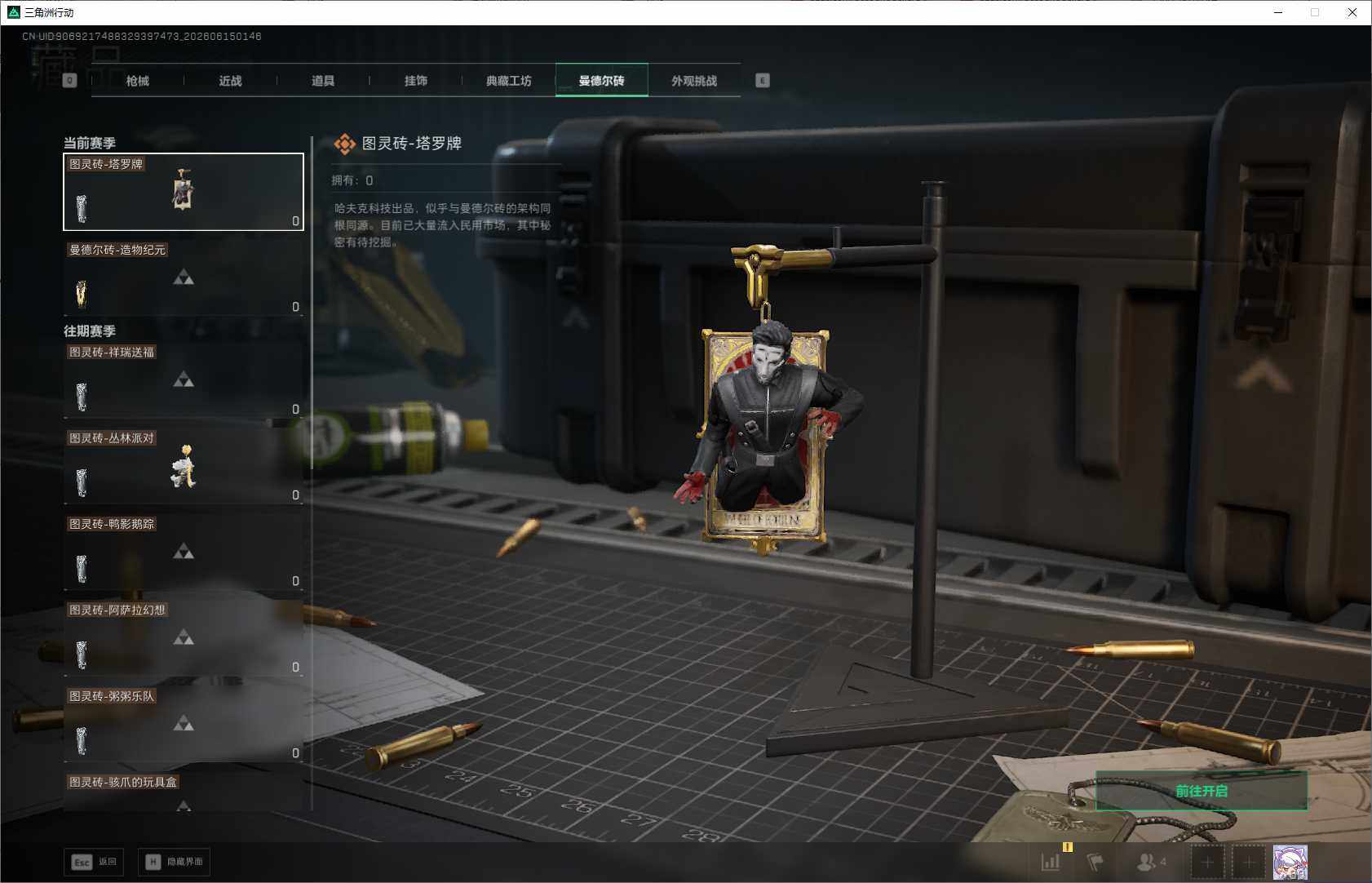
Task: Click the triangle logo in 鸭影鹅踪 card
Action: 184,552
